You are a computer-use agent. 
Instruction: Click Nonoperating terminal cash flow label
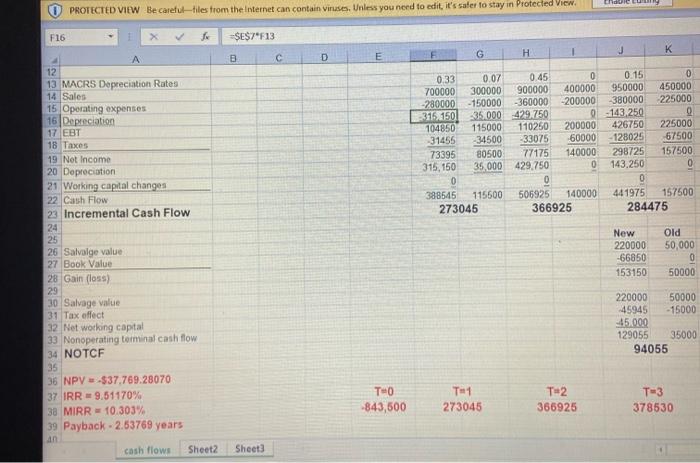click(x=130, y=339)
